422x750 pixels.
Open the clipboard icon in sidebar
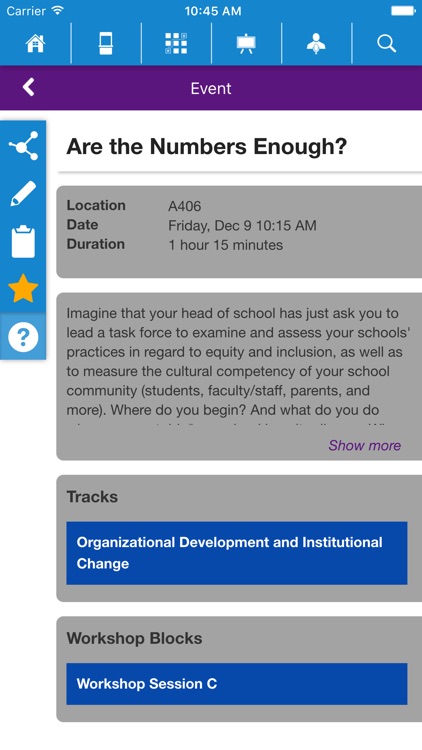pyautogui.click(x=23, y=242)
